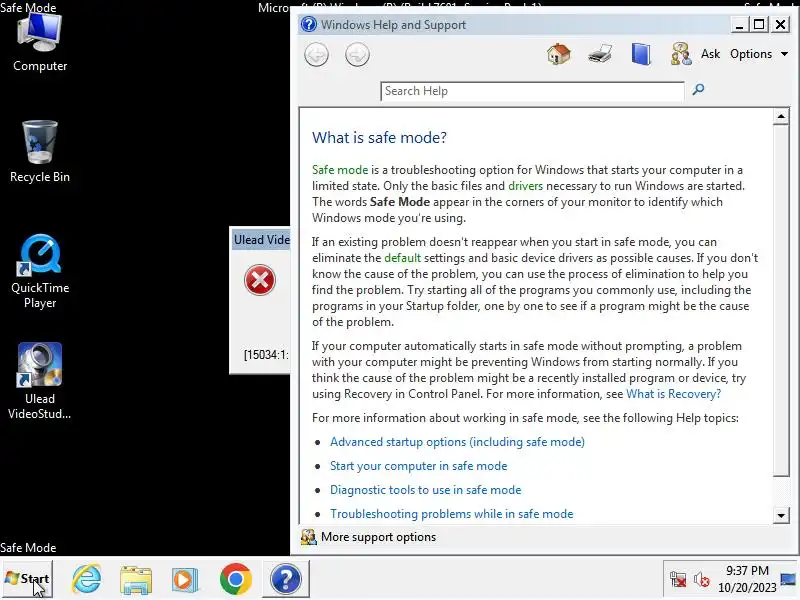Viewport: 800px width, 600px height.
Task: Click the scrollbar down arrow
Action: click(781, 515)
